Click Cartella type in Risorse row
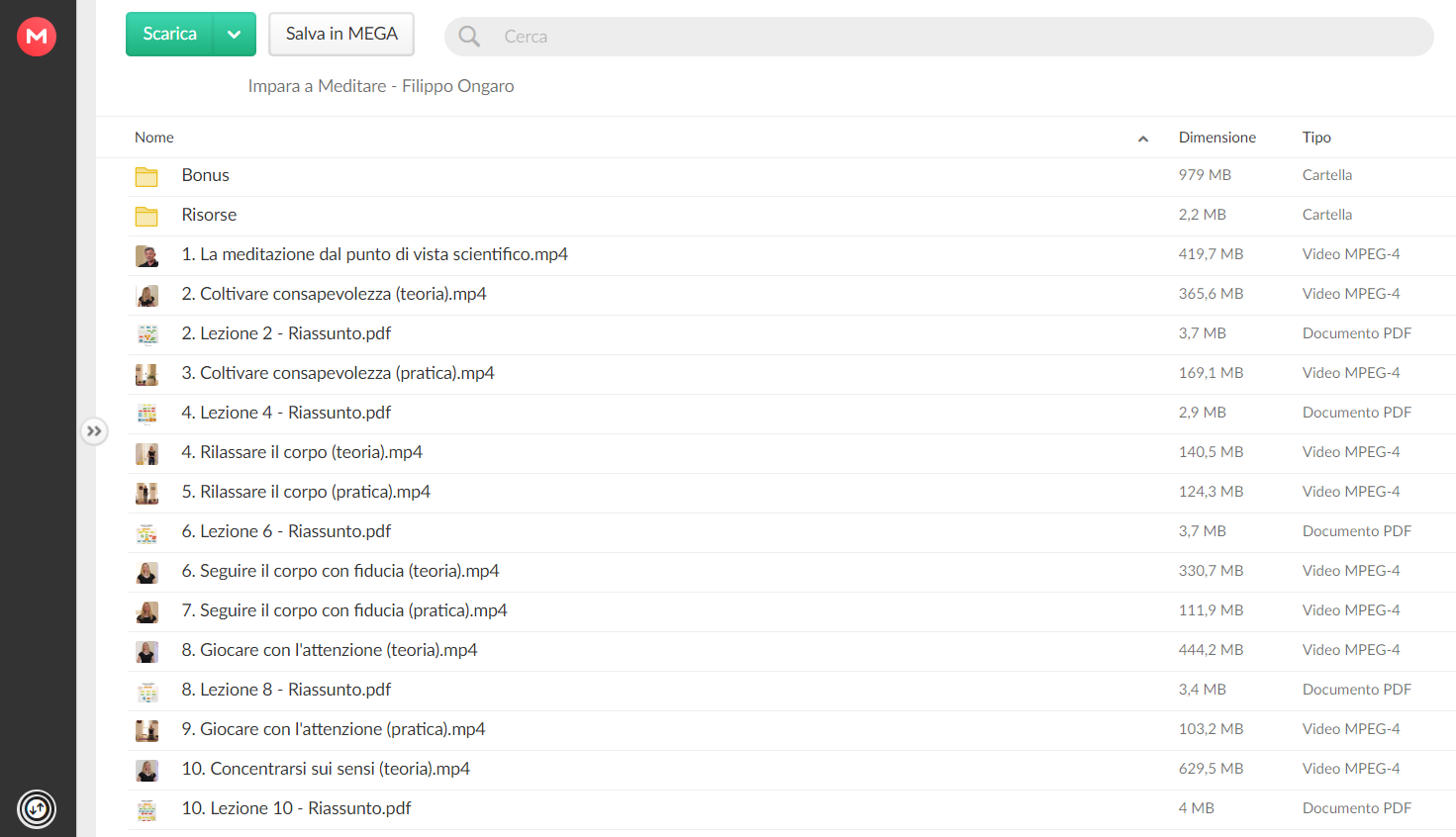This screenshot has height=837, width=1456. [x=1327, y=215]
